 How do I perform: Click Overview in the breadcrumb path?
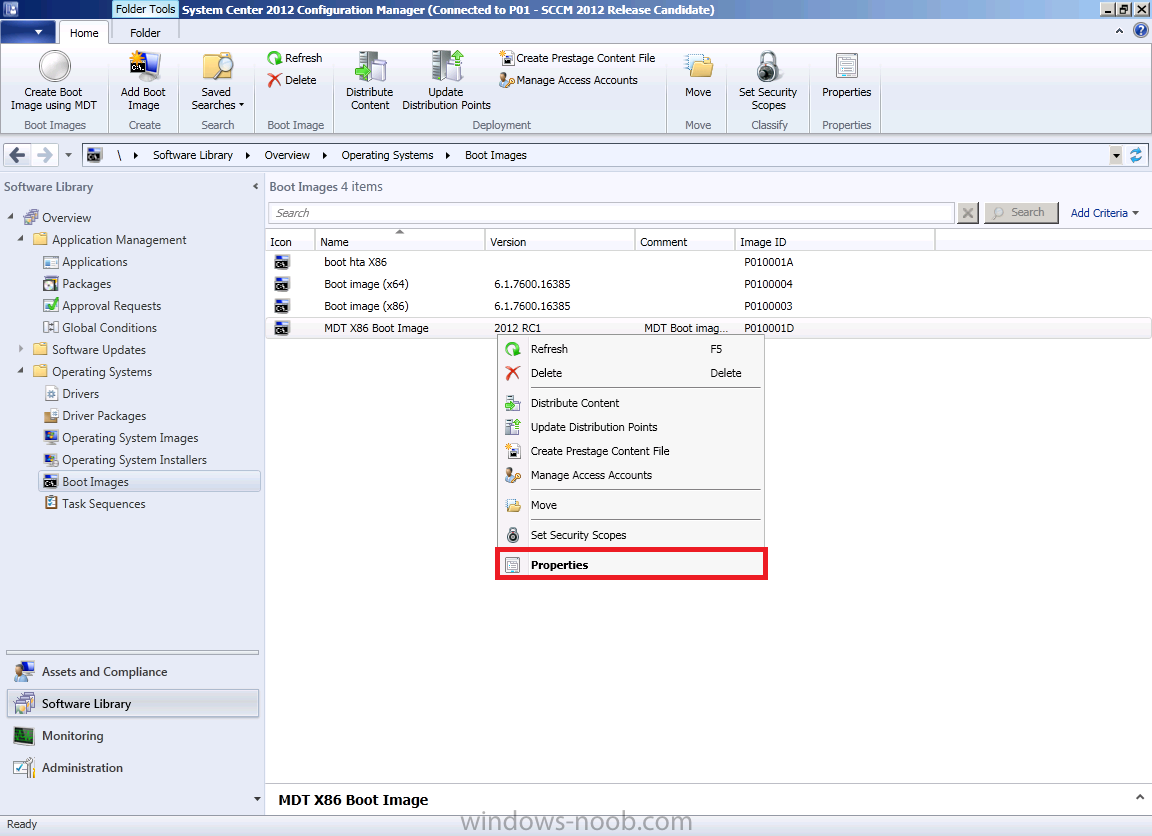pos(287,155)
